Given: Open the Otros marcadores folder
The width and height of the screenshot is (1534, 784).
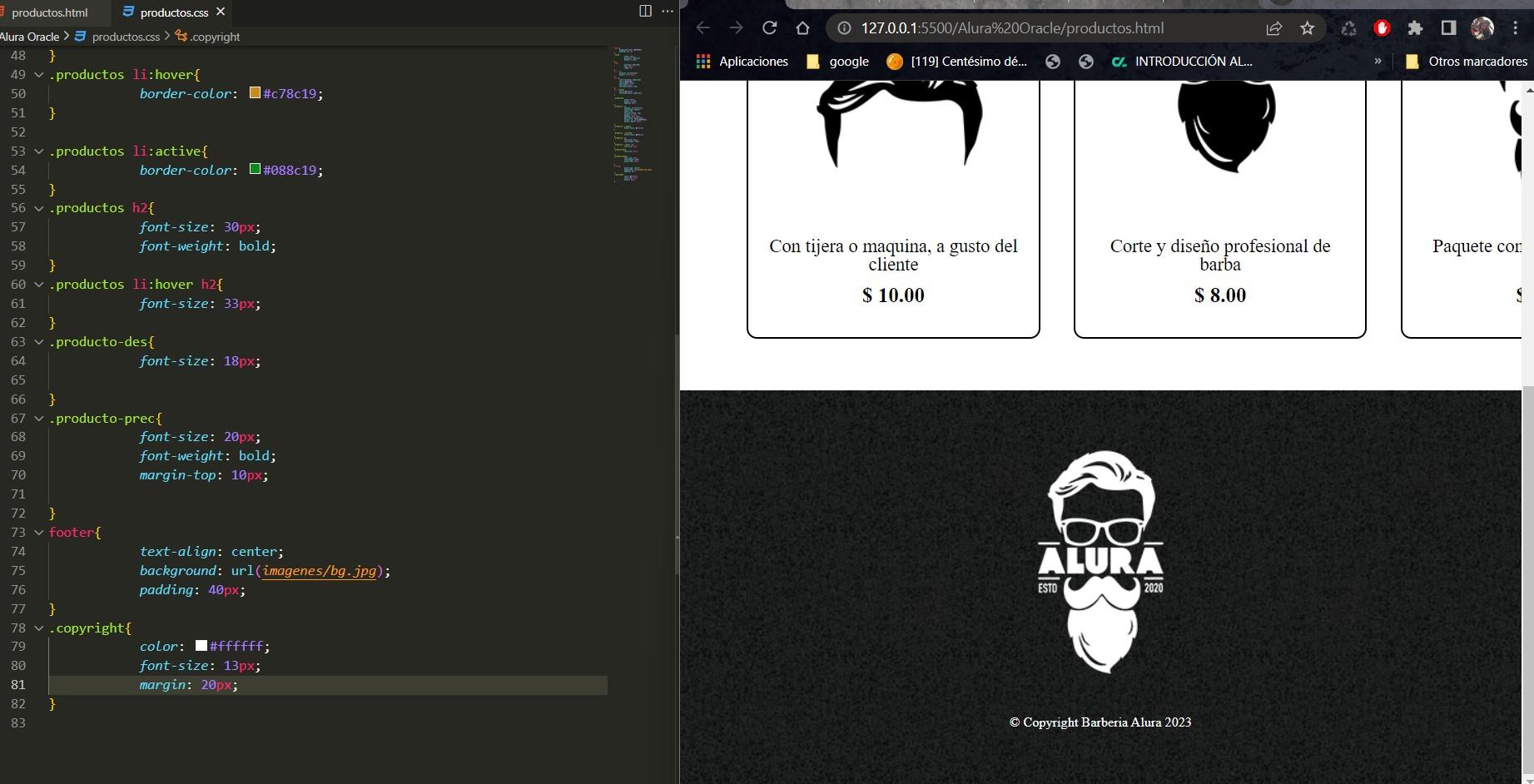Looking at the screenshot, I should point(1467,62).
